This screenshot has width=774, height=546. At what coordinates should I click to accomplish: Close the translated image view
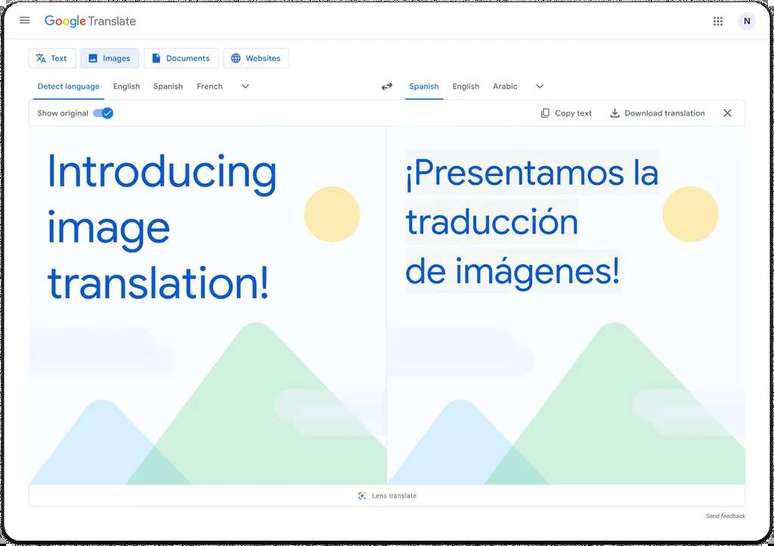click(727, 113)
